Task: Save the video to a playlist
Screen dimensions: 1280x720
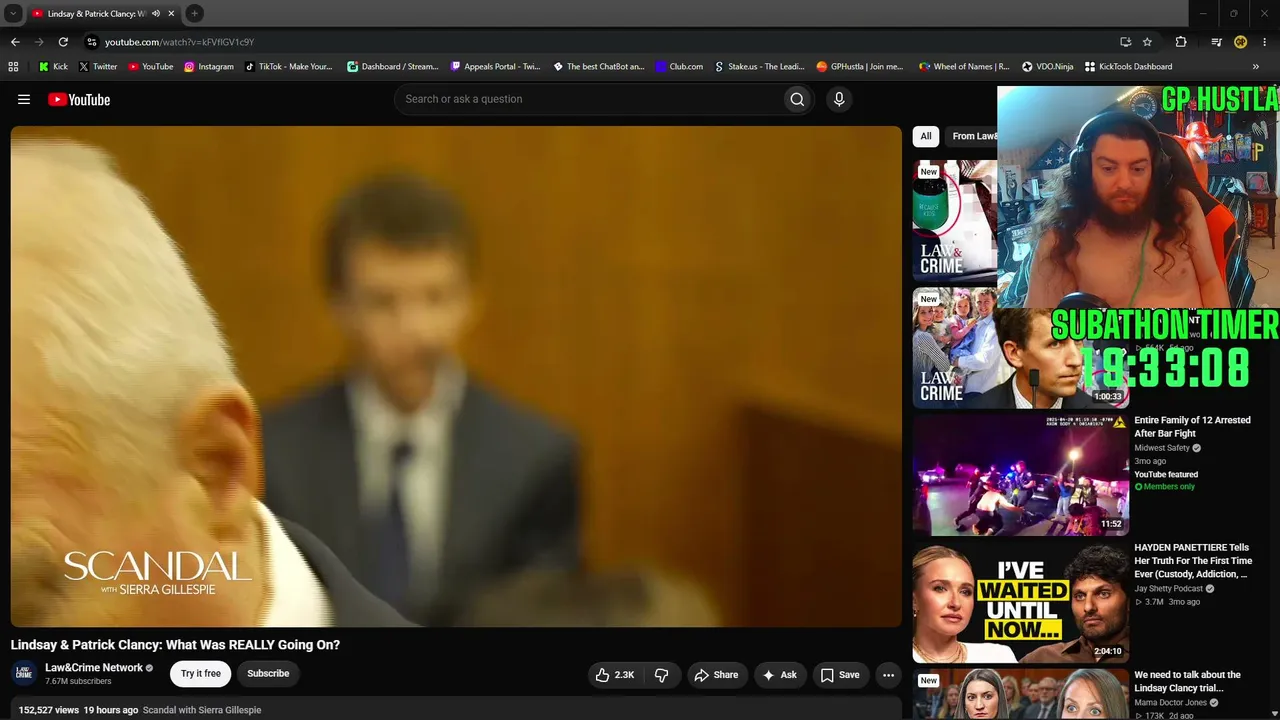Action: [840, 675]
